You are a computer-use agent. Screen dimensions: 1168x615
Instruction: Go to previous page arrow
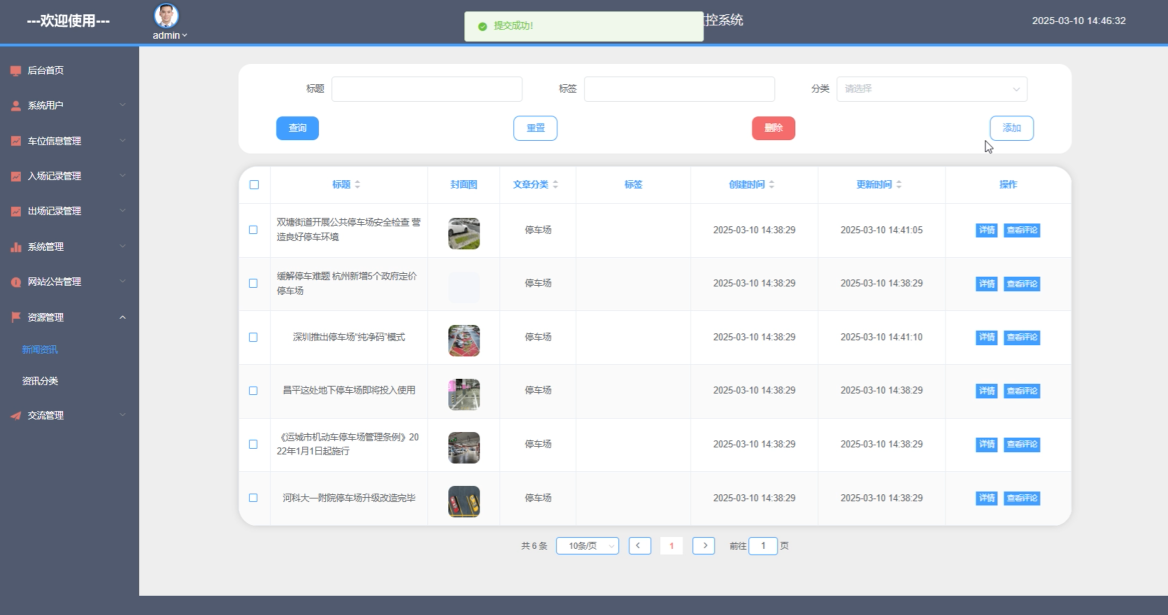[x=639, y=546]
